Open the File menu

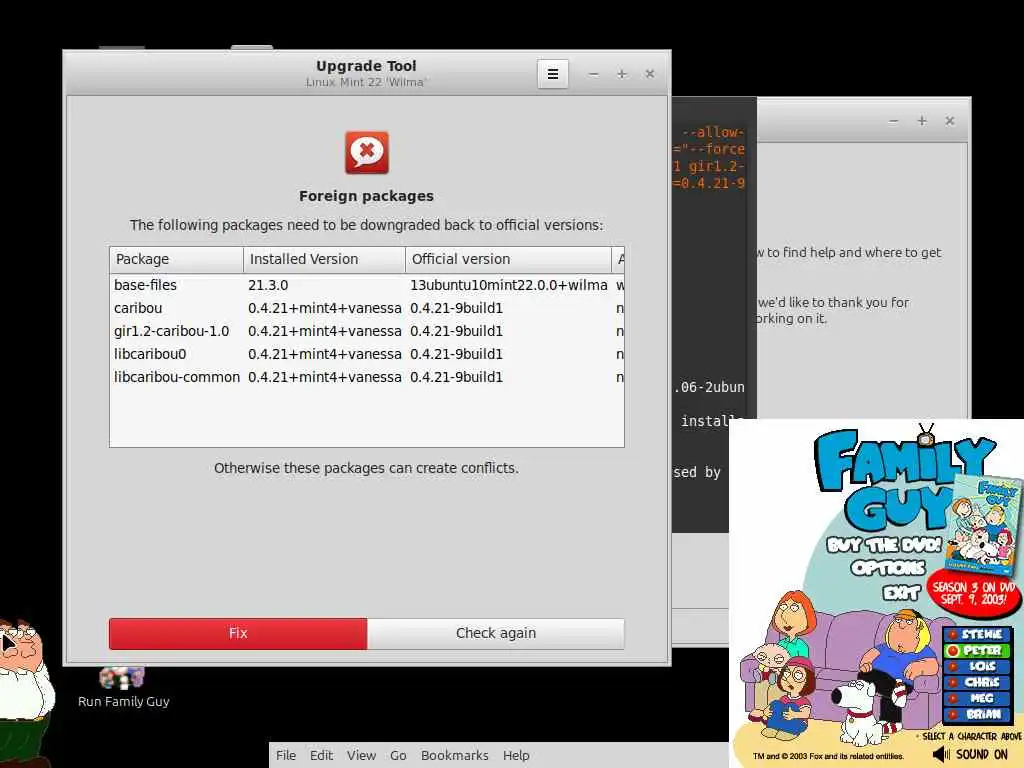[x=285, y=756]
